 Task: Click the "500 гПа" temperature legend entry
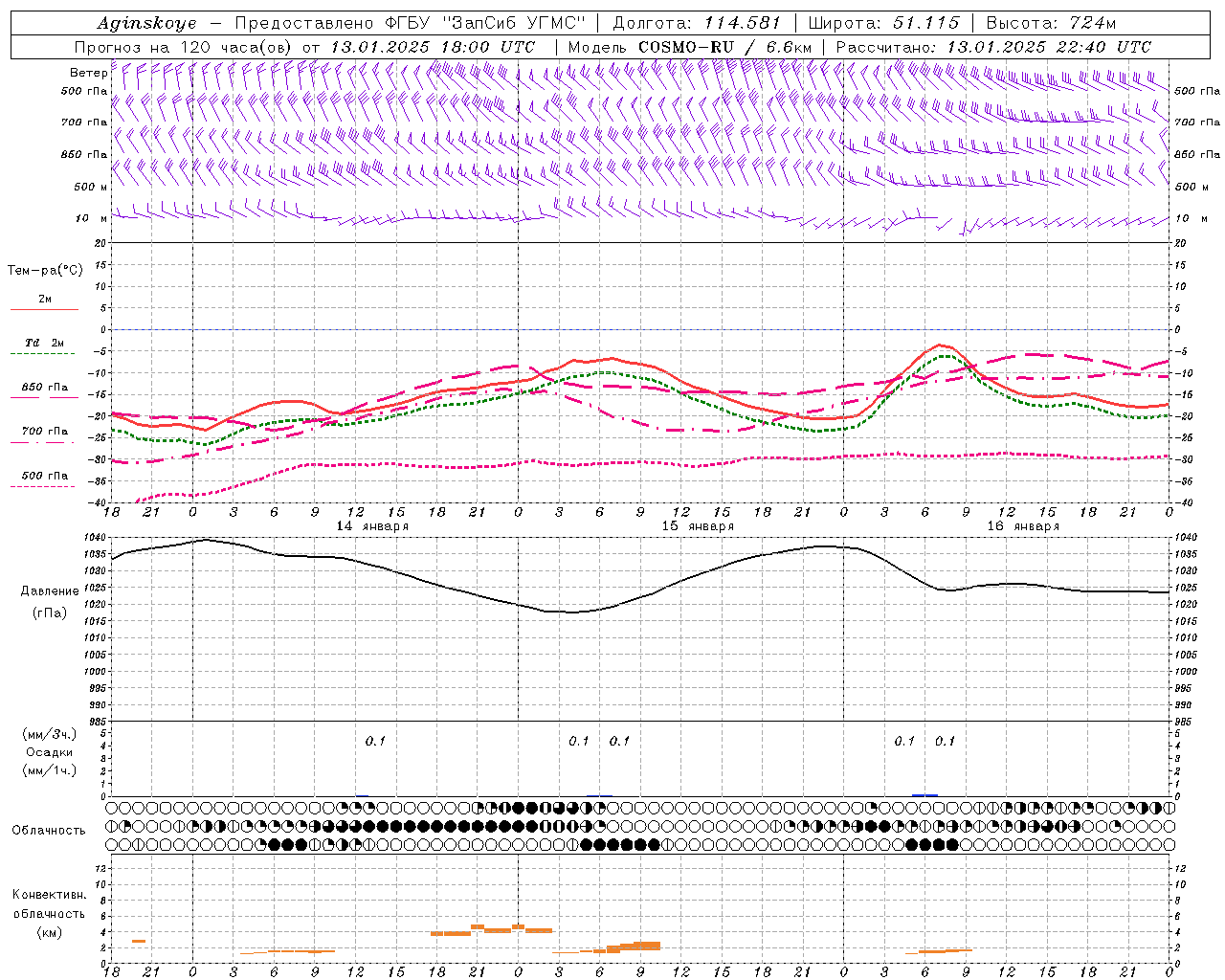click(x=45, y=476)
